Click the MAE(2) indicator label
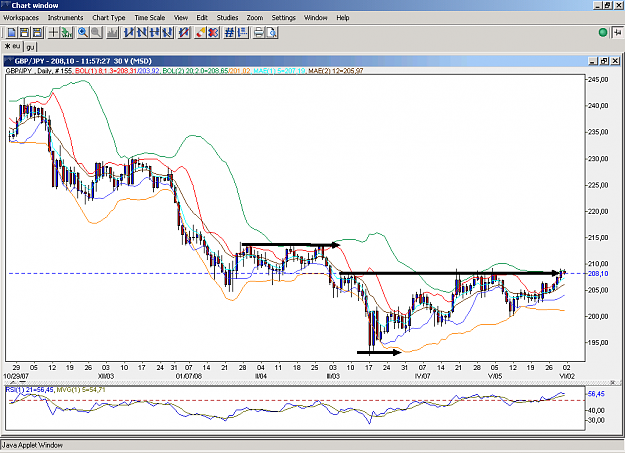The height and width of the screenshot is (453, 625). pyautogui.click(x=336, y=71)
